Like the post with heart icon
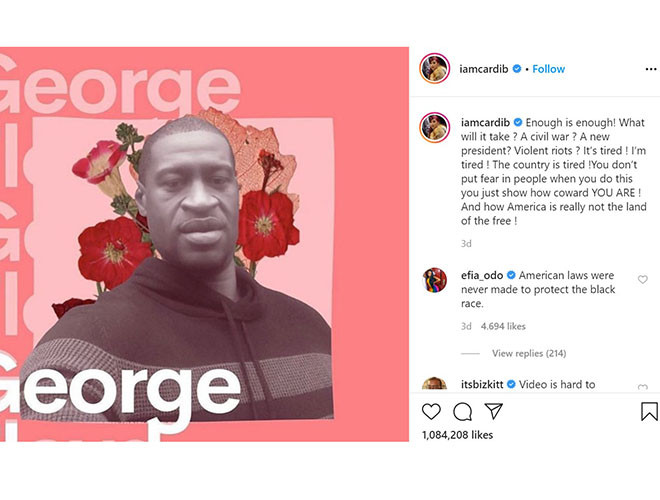The image size is (660, 500). click(431, 412)
